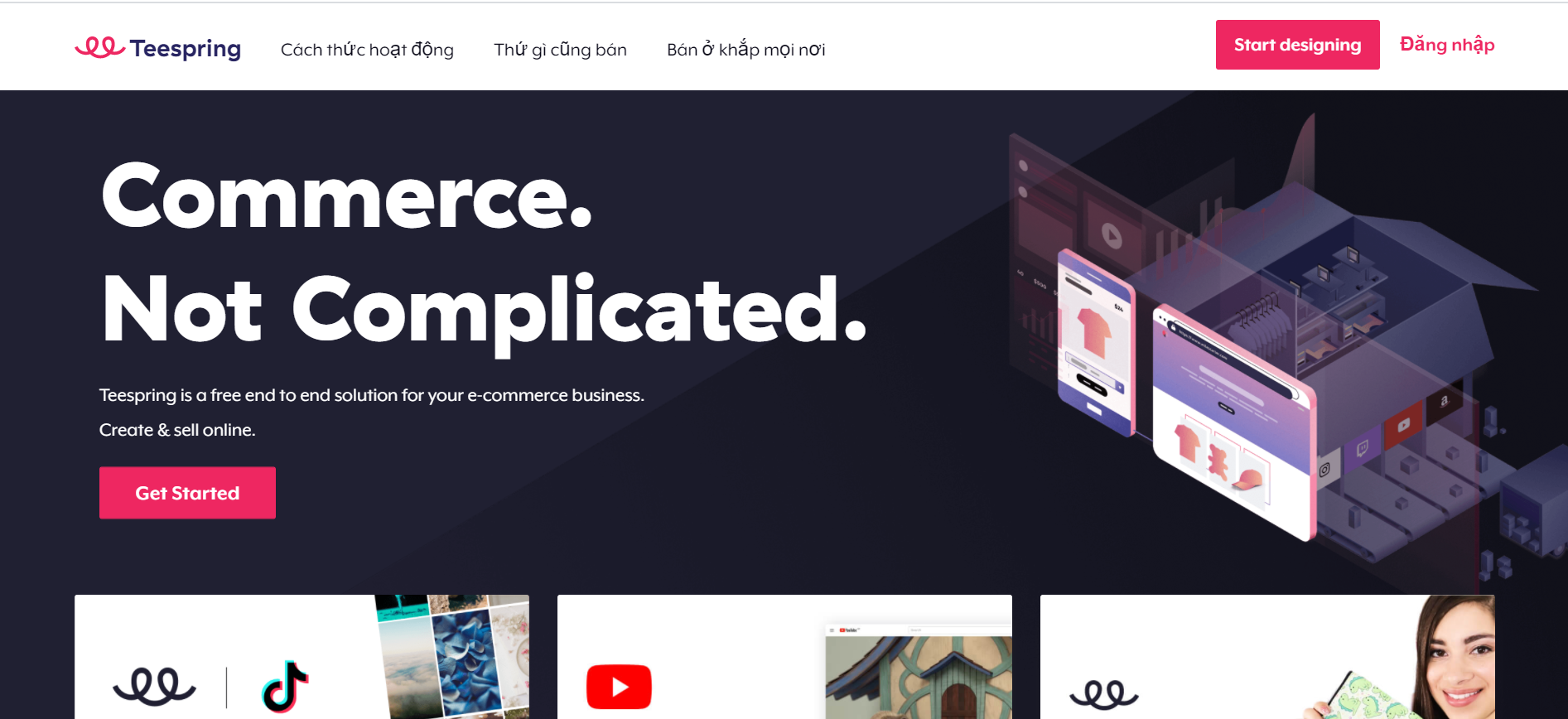Viewport: 1568px width, 719px height.
Task: Open the TikTok logo icon on first card
Action: click(285, 687)
